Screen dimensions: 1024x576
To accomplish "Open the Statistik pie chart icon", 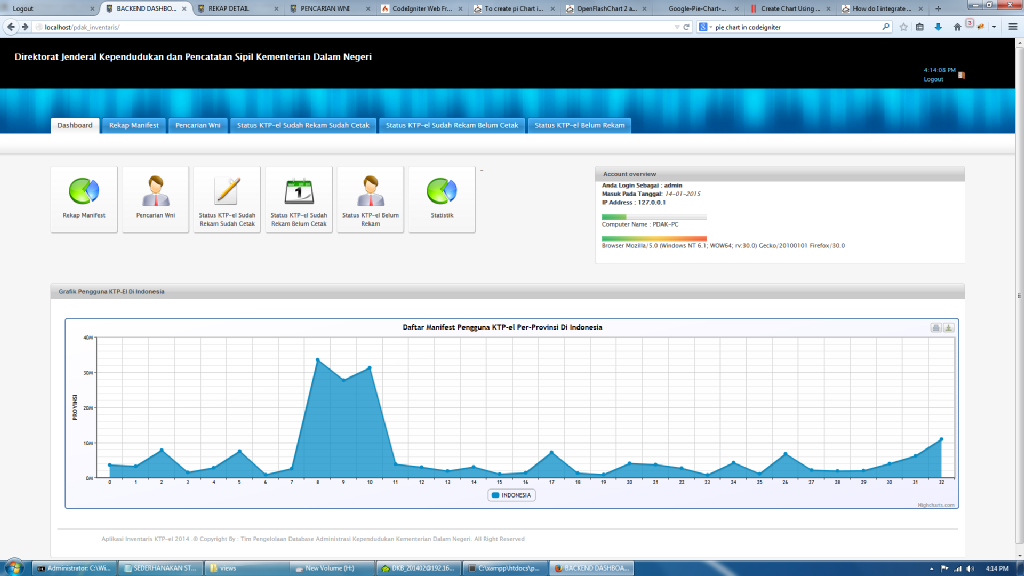I will coord(442,190).
